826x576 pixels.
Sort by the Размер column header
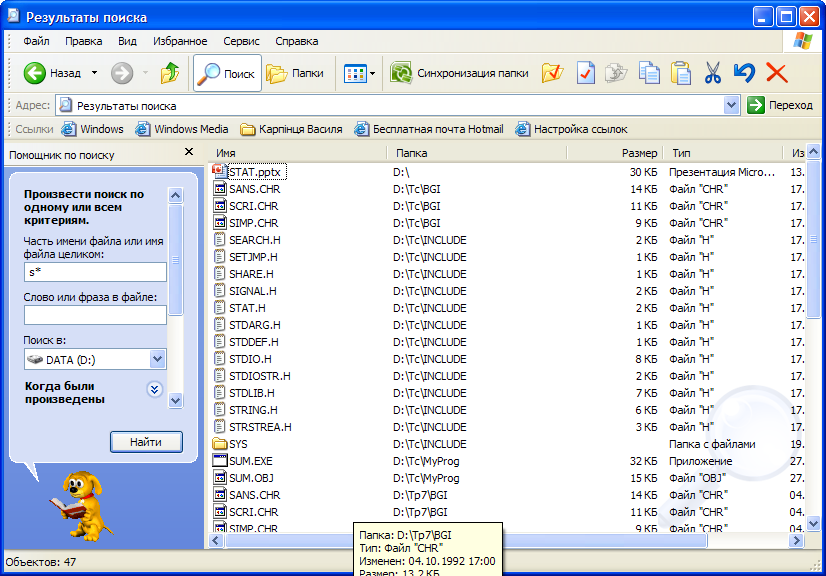pos(615,153)
